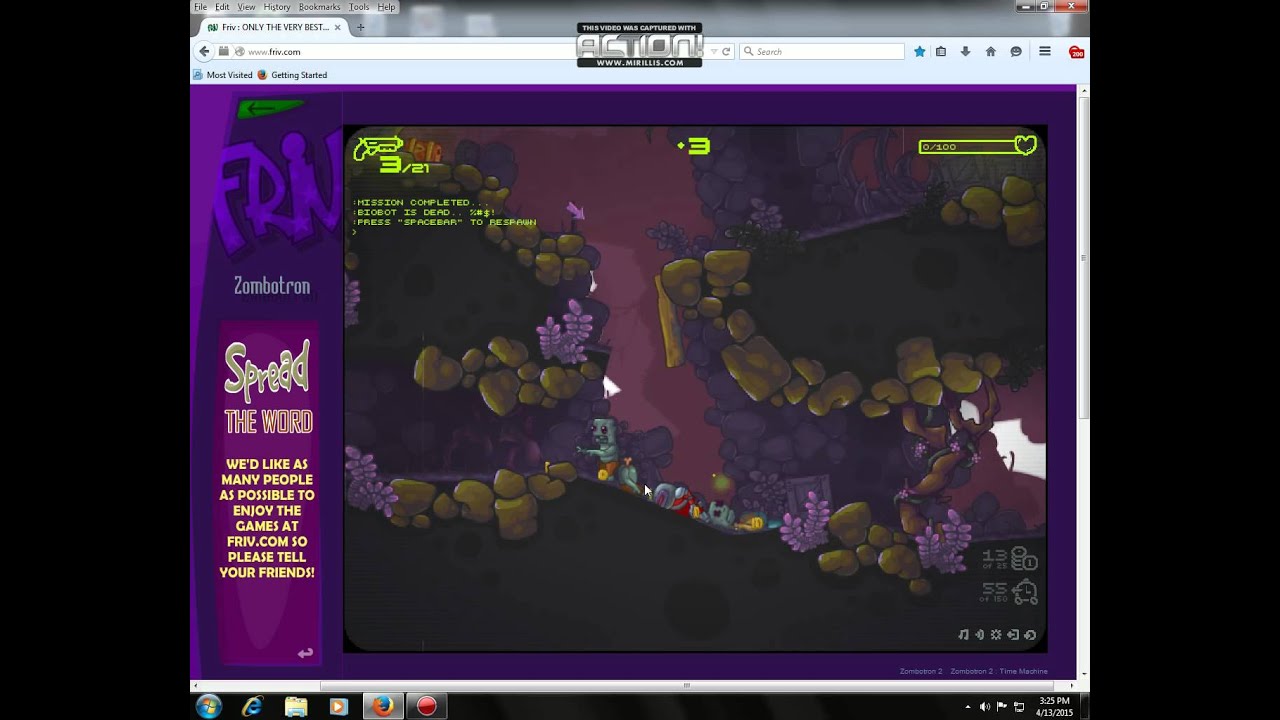Launch Internet Explorer from taskbar
Viewport: 1280px width, 720px height.
[x=253, y=706]
